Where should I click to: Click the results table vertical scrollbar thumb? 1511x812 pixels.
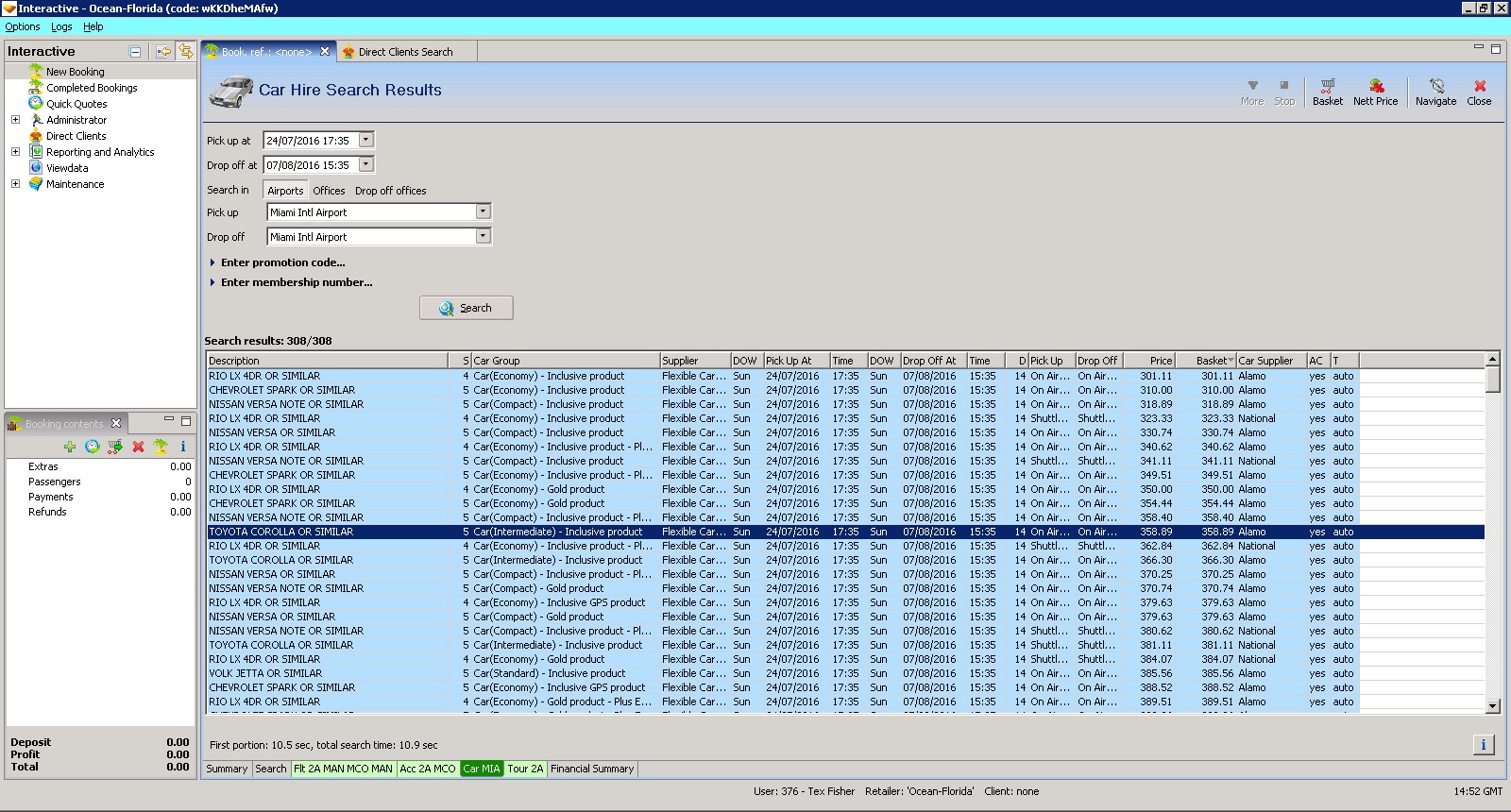1492,380
